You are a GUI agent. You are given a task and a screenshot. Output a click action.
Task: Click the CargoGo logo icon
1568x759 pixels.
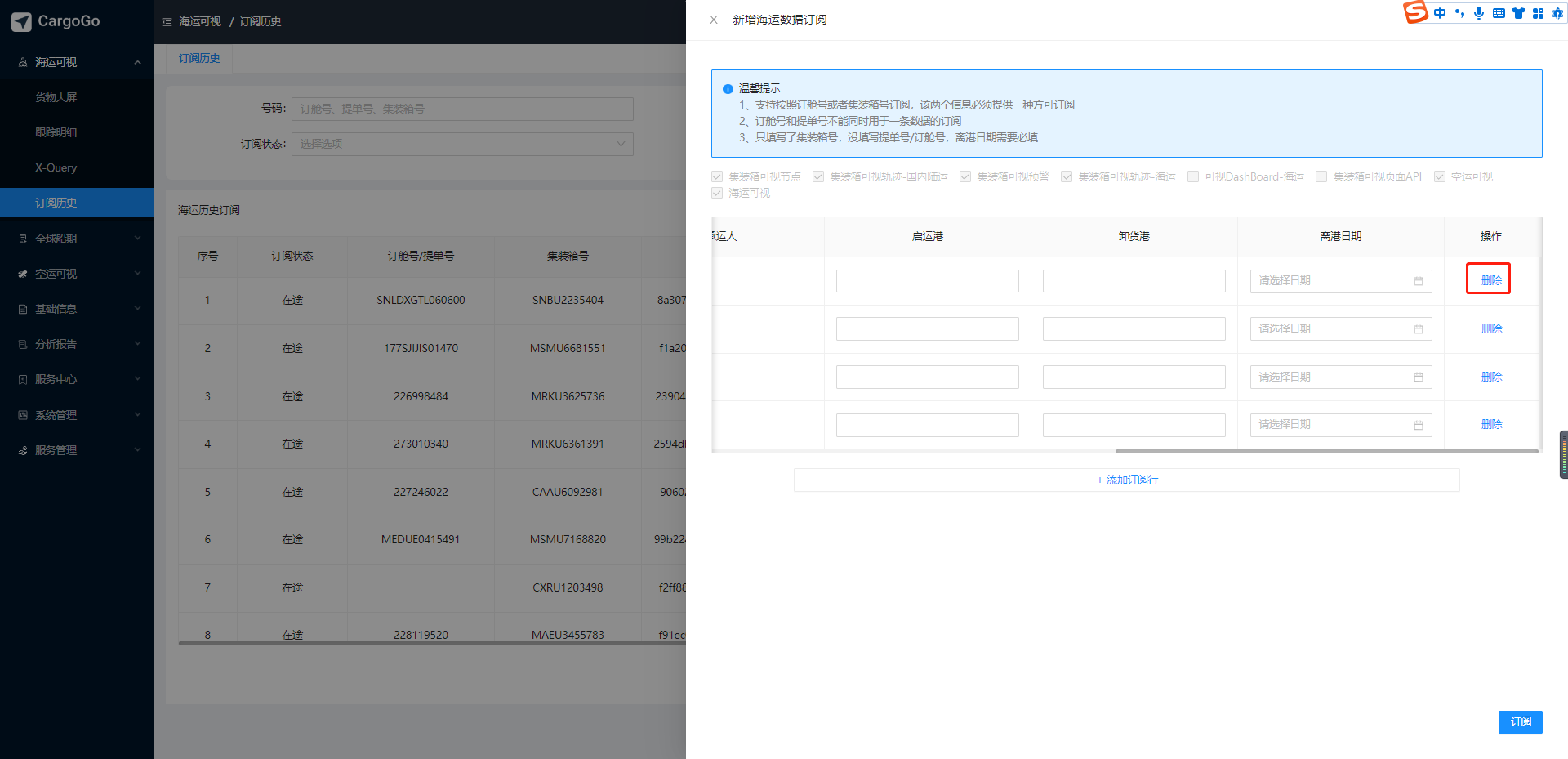[22, 22]
